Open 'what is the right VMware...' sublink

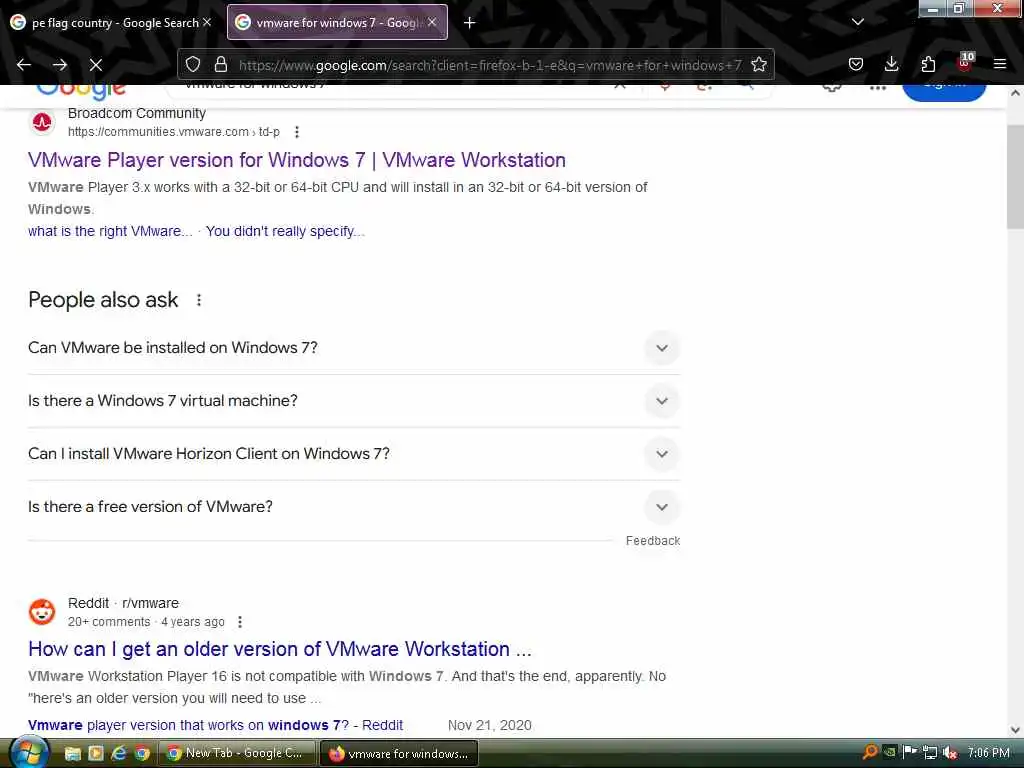[110, 231]
